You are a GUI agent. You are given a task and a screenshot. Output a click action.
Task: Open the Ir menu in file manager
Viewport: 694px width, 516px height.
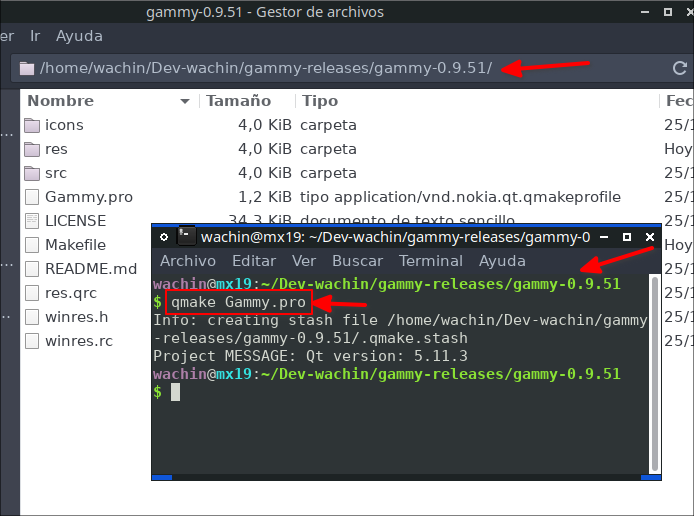click(35, 36)
